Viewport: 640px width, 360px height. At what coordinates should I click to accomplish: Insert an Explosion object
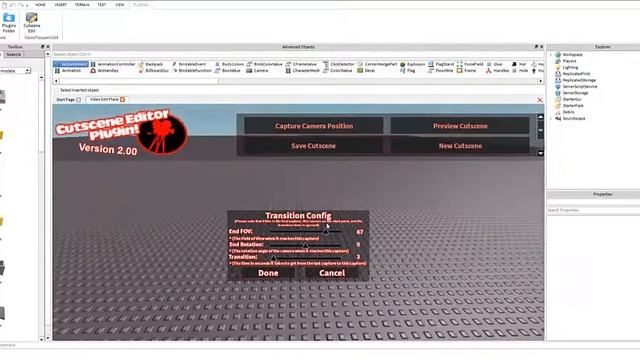[x=413, y=64]
